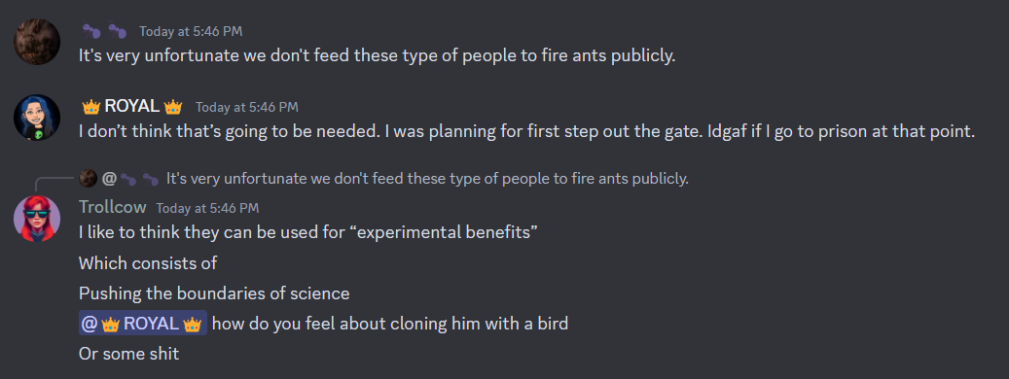Jump to the replied message via the reply preview text
1009x379 pixels.
click(427, 178)
